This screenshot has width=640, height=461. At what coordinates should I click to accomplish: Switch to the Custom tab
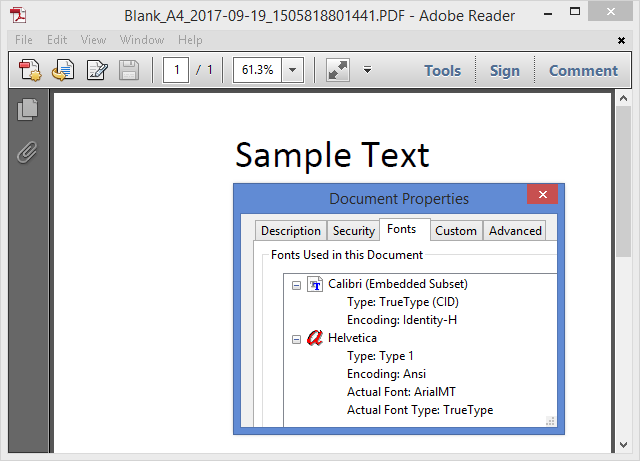coord(456,231)
